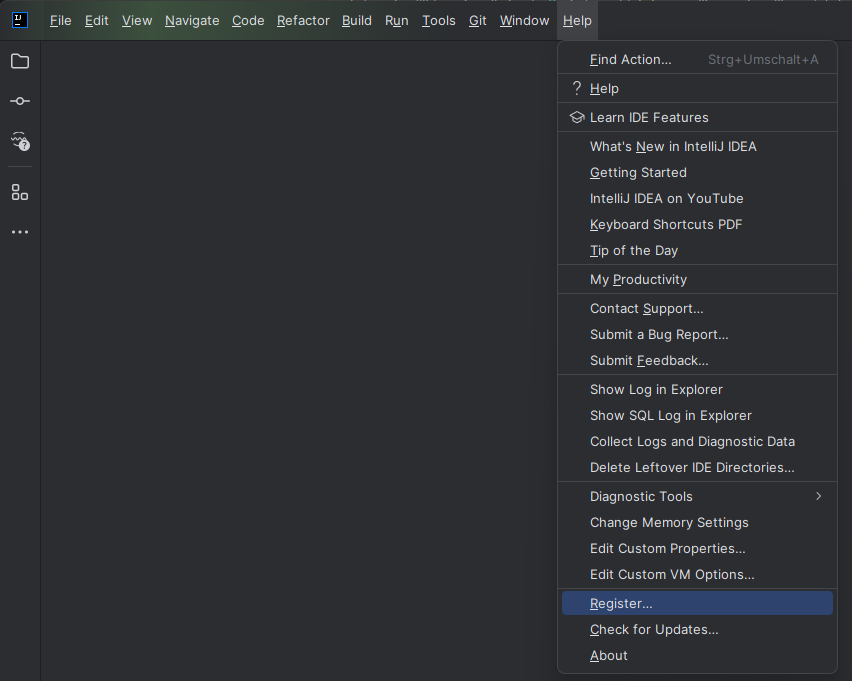852x681 pixels.
Task: Open the Edit menu
Action: click(x=97, y=21)
